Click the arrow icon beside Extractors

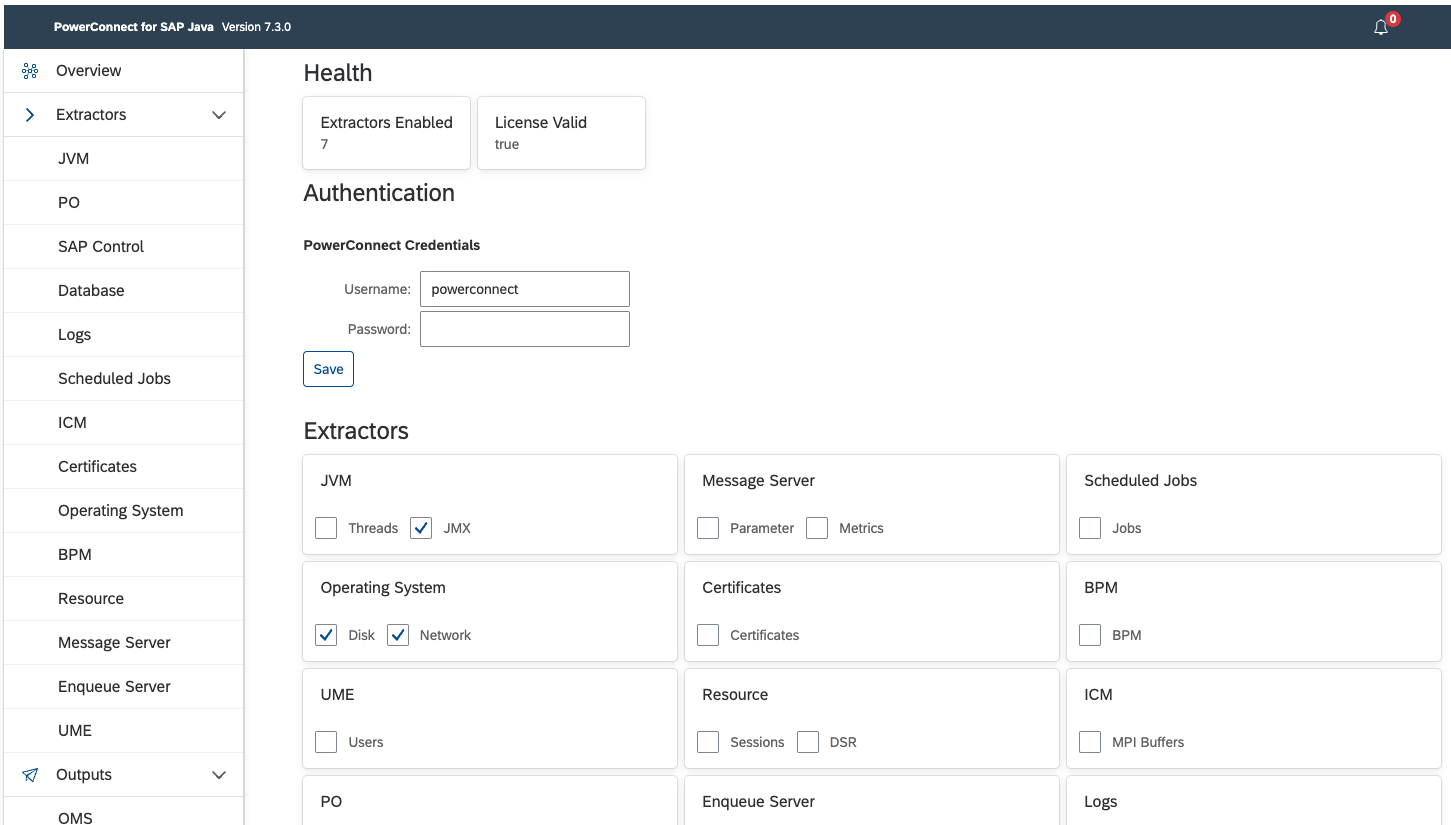tap(30, 115)
